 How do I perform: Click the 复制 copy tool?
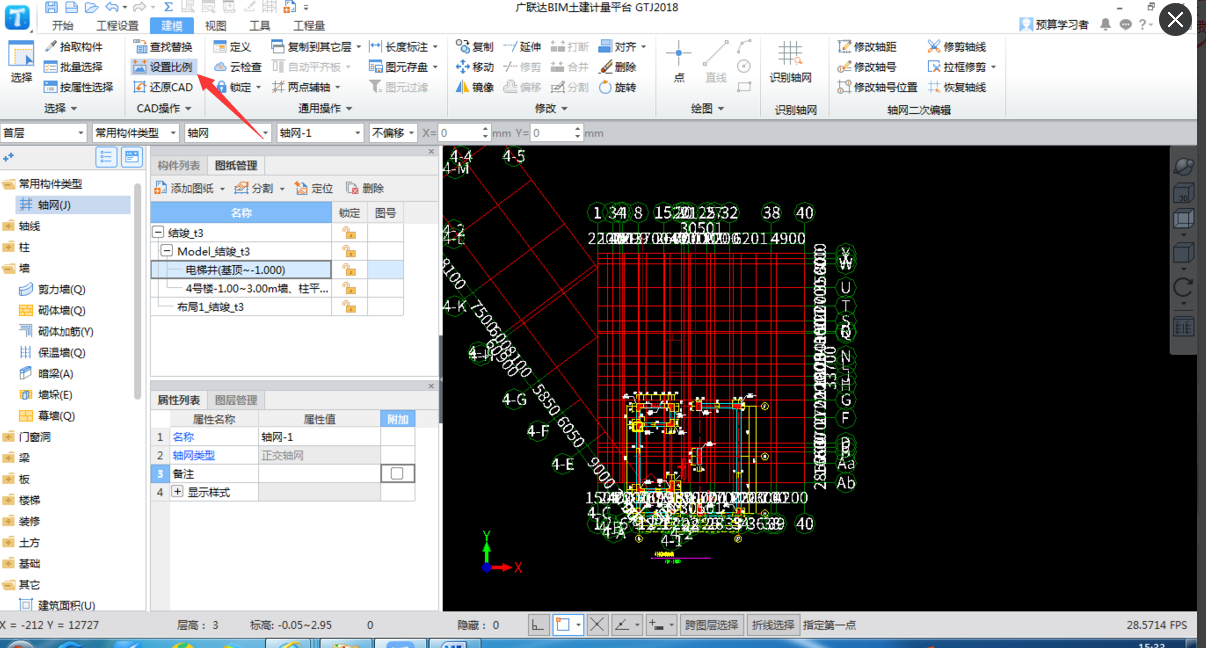click(x=475, y=47)
